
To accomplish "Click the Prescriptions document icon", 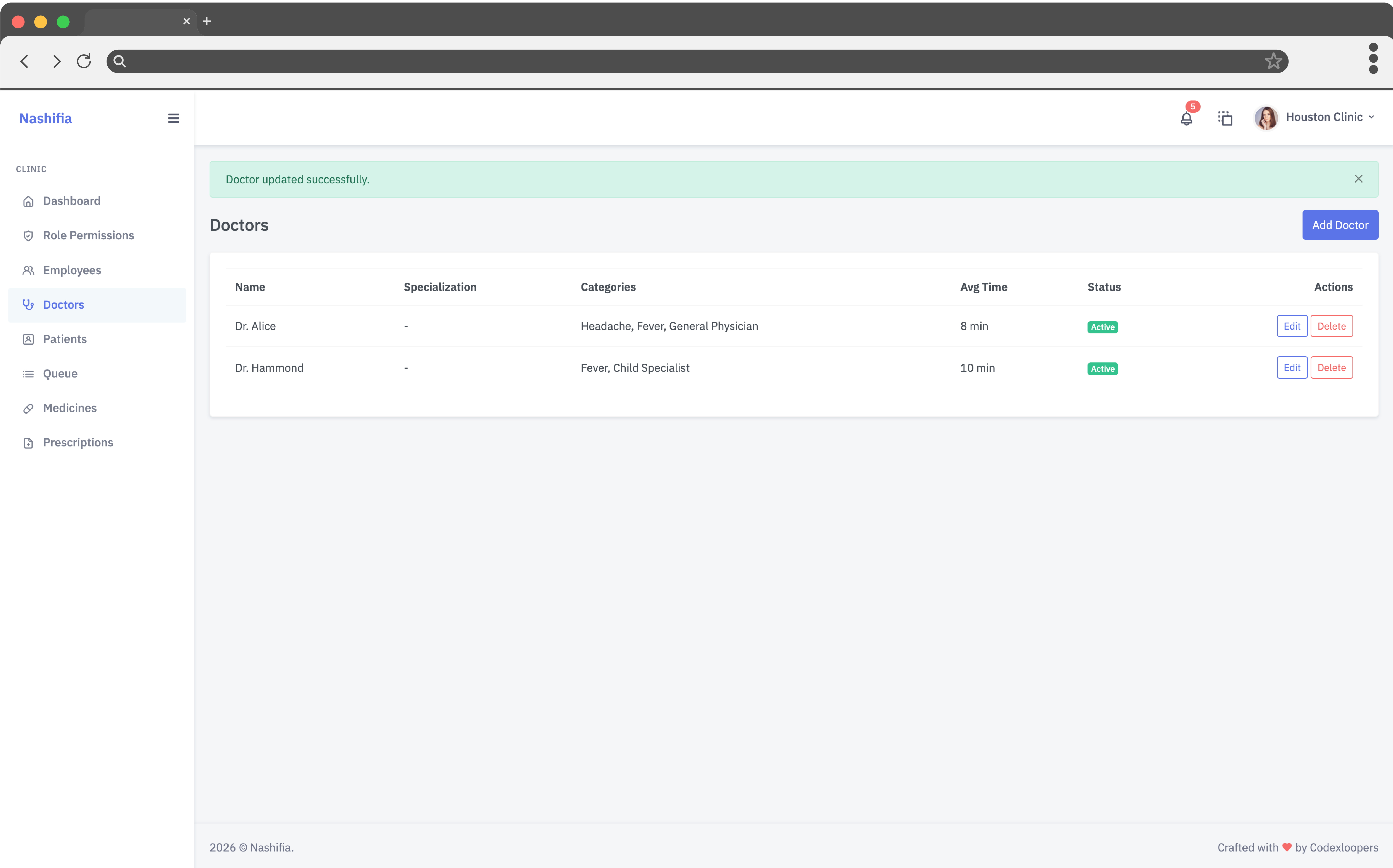I will (28, 443).
